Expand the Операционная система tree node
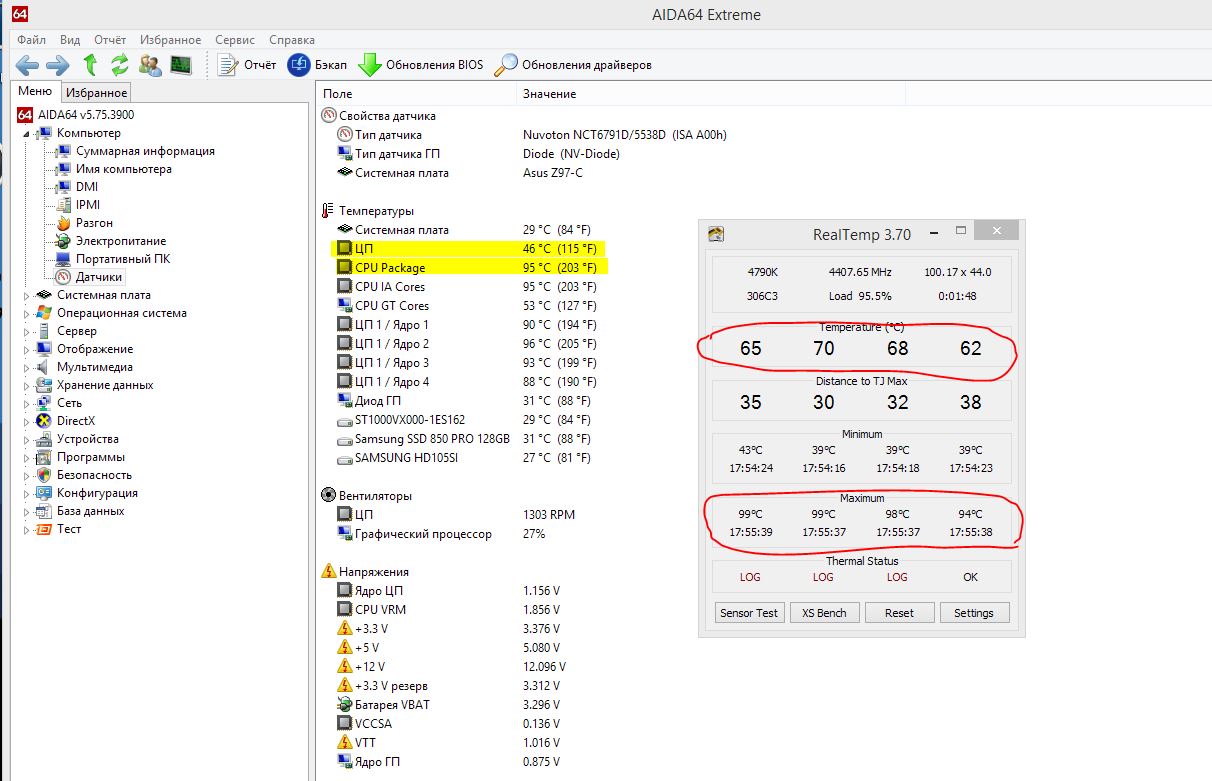 click(x=28, y=313)
